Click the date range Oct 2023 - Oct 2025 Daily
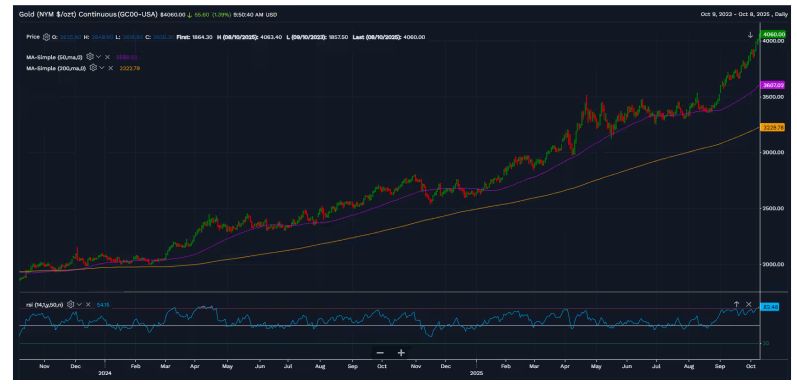797x384 pixels. 744,14
